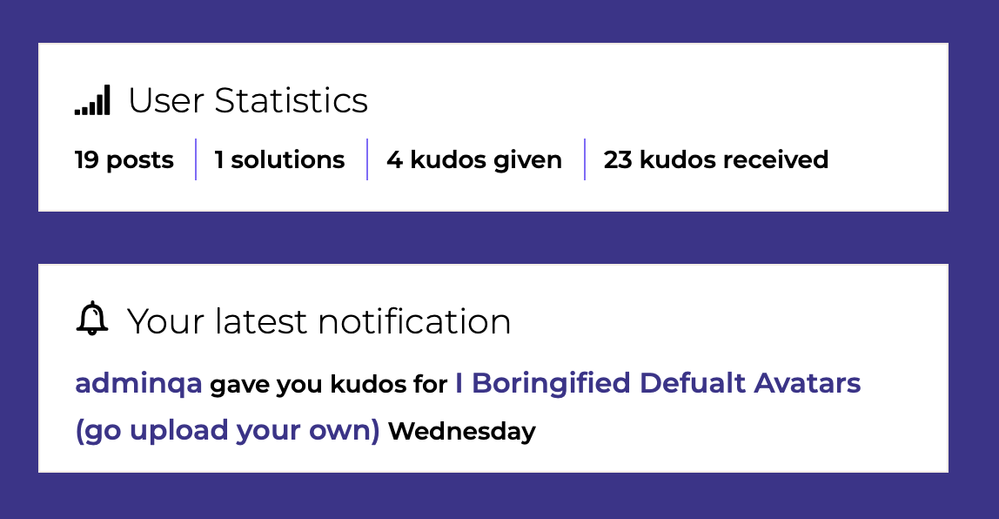Click 'gave you kudos for' text
This screenshot has width=999, height=519.
click(x=329, y=385)
